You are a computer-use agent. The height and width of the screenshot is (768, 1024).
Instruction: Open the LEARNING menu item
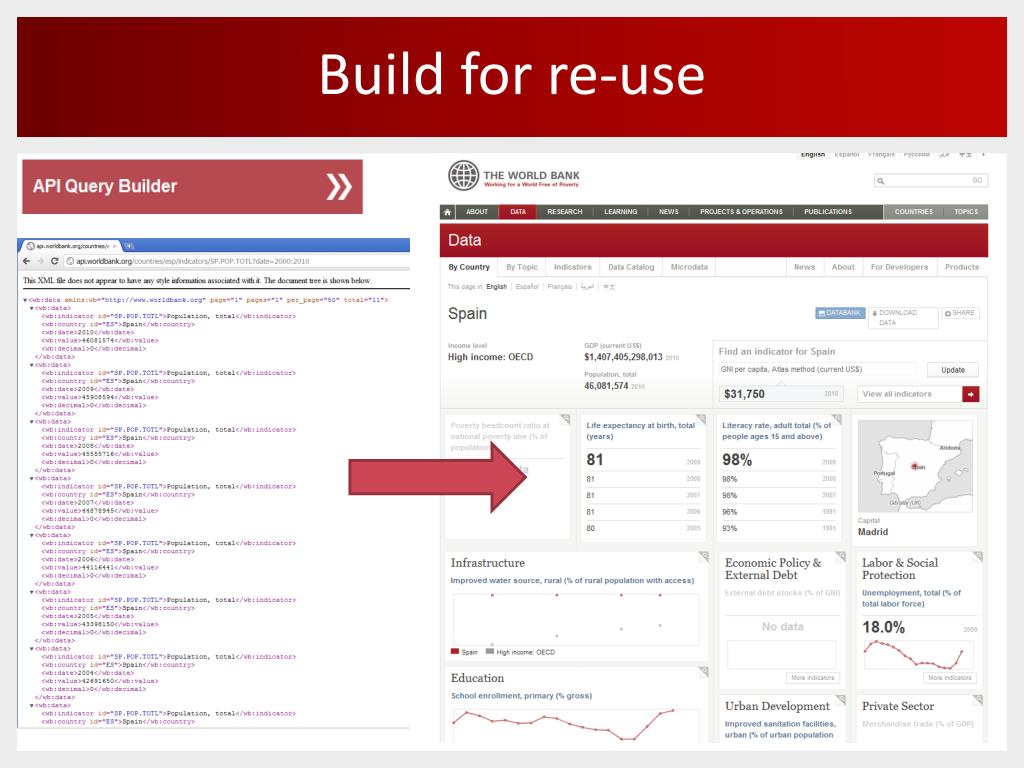pyautogui.click(x=620, y=212)
